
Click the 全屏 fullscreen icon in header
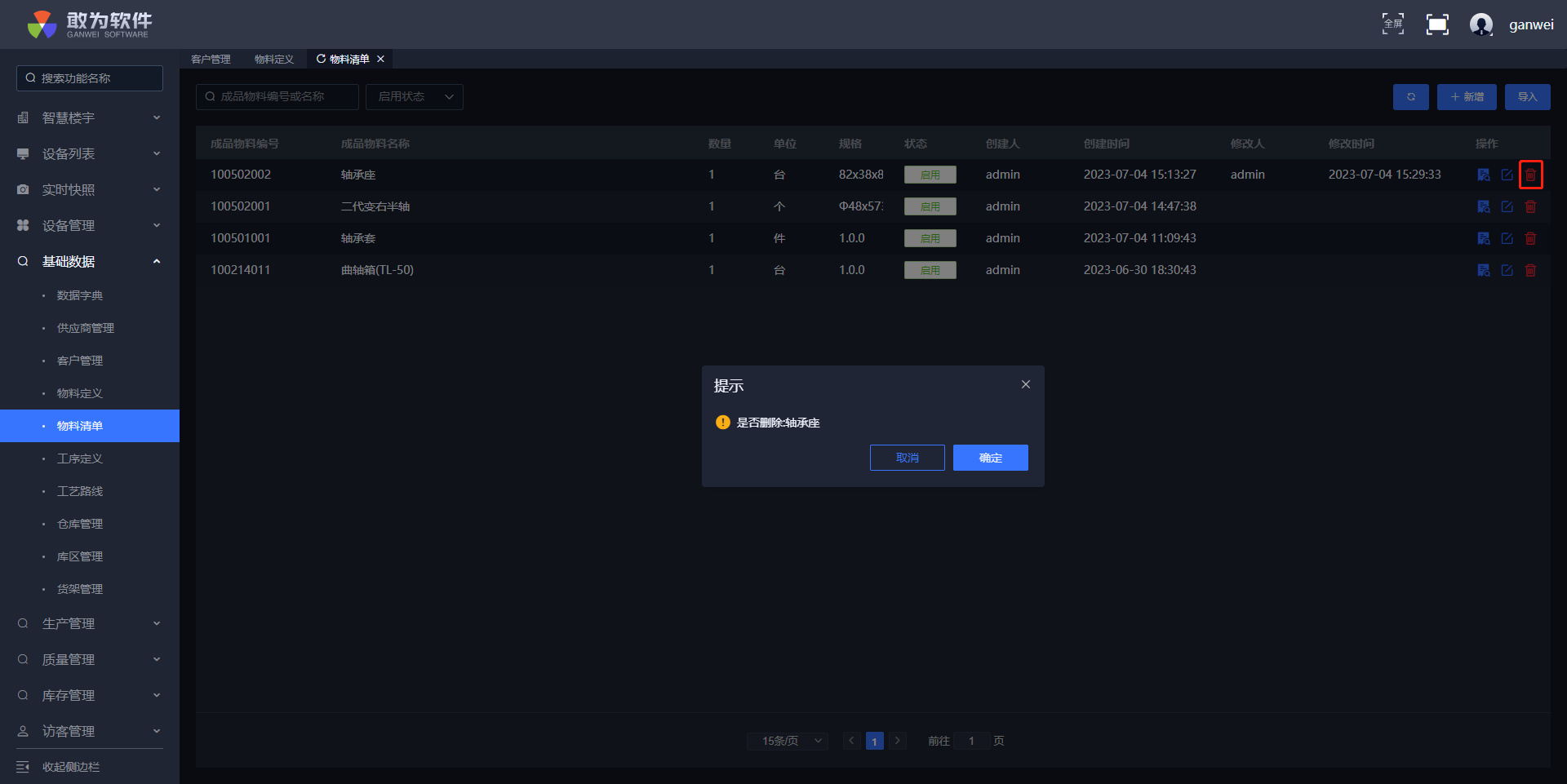(x=1392, y=24)
